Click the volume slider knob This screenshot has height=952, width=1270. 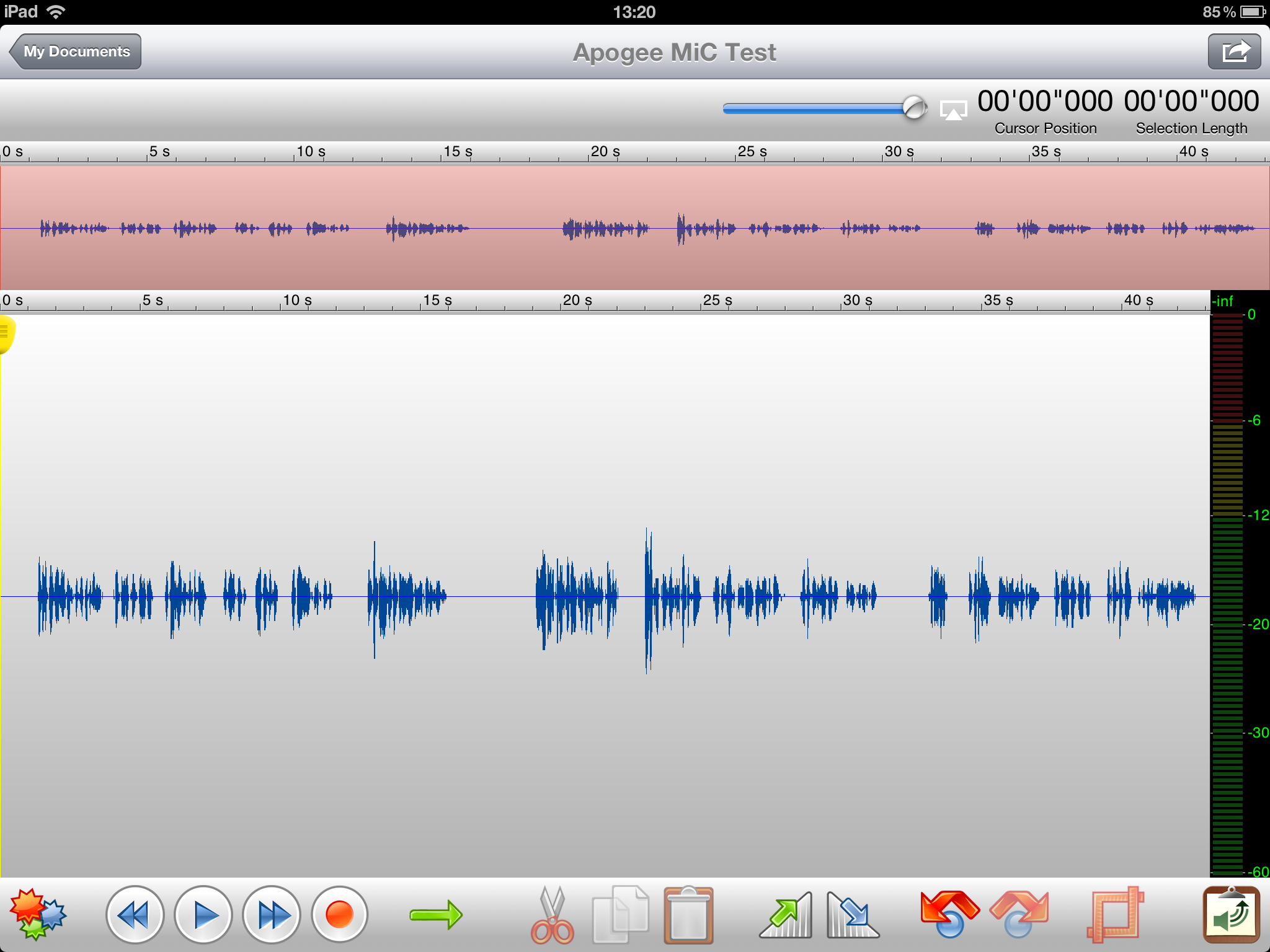pyautogui.click(x=914, y=108)
